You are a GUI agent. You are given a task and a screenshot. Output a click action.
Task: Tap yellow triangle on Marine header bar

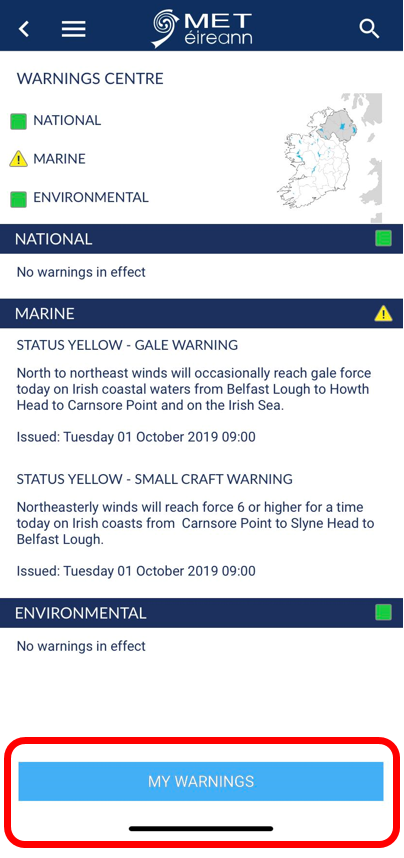pos(383,314)
